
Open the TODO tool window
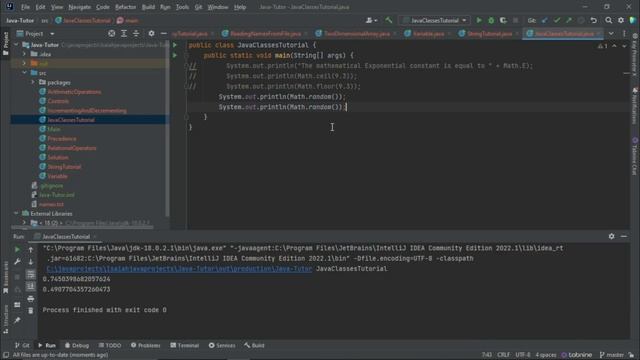point(110,345)
